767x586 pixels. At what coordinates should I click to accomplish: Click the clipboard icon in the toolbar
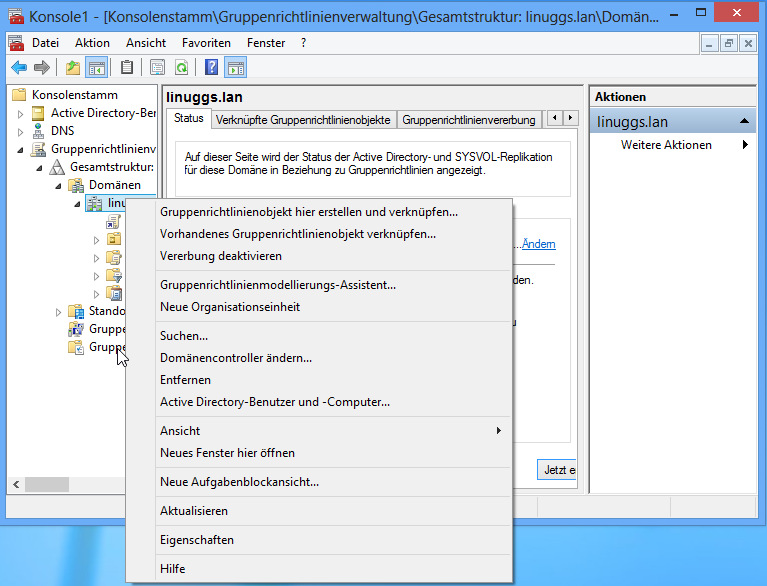coord(127,68)
